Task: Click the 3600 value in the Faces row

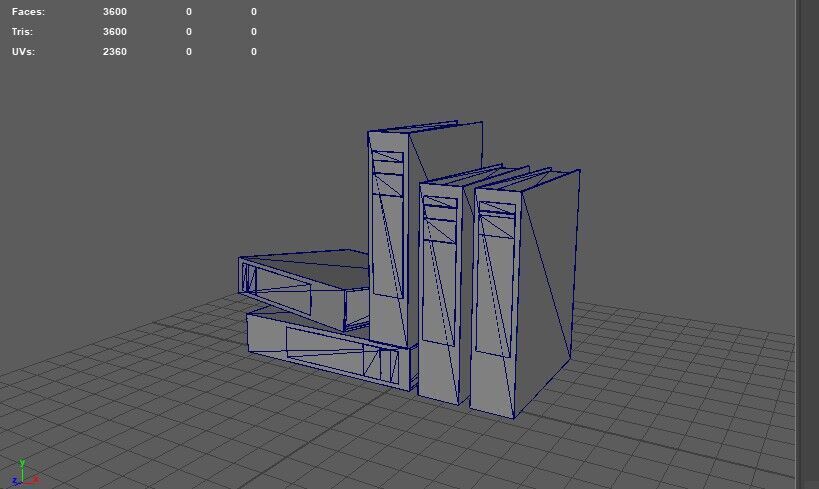Action: (x=114, y=11)
